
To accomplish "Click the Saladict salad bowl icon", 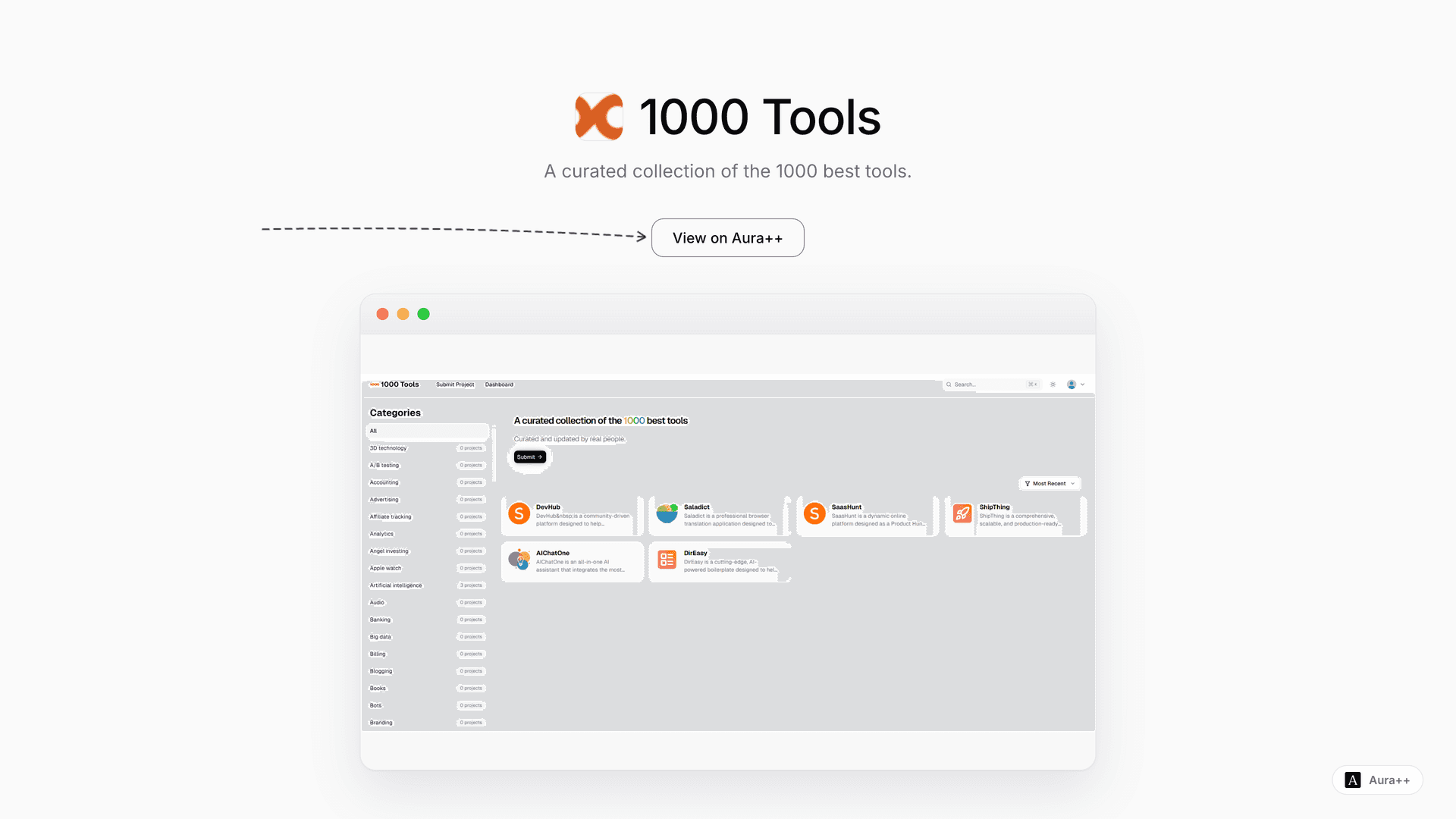I will [x=667, y=514].
